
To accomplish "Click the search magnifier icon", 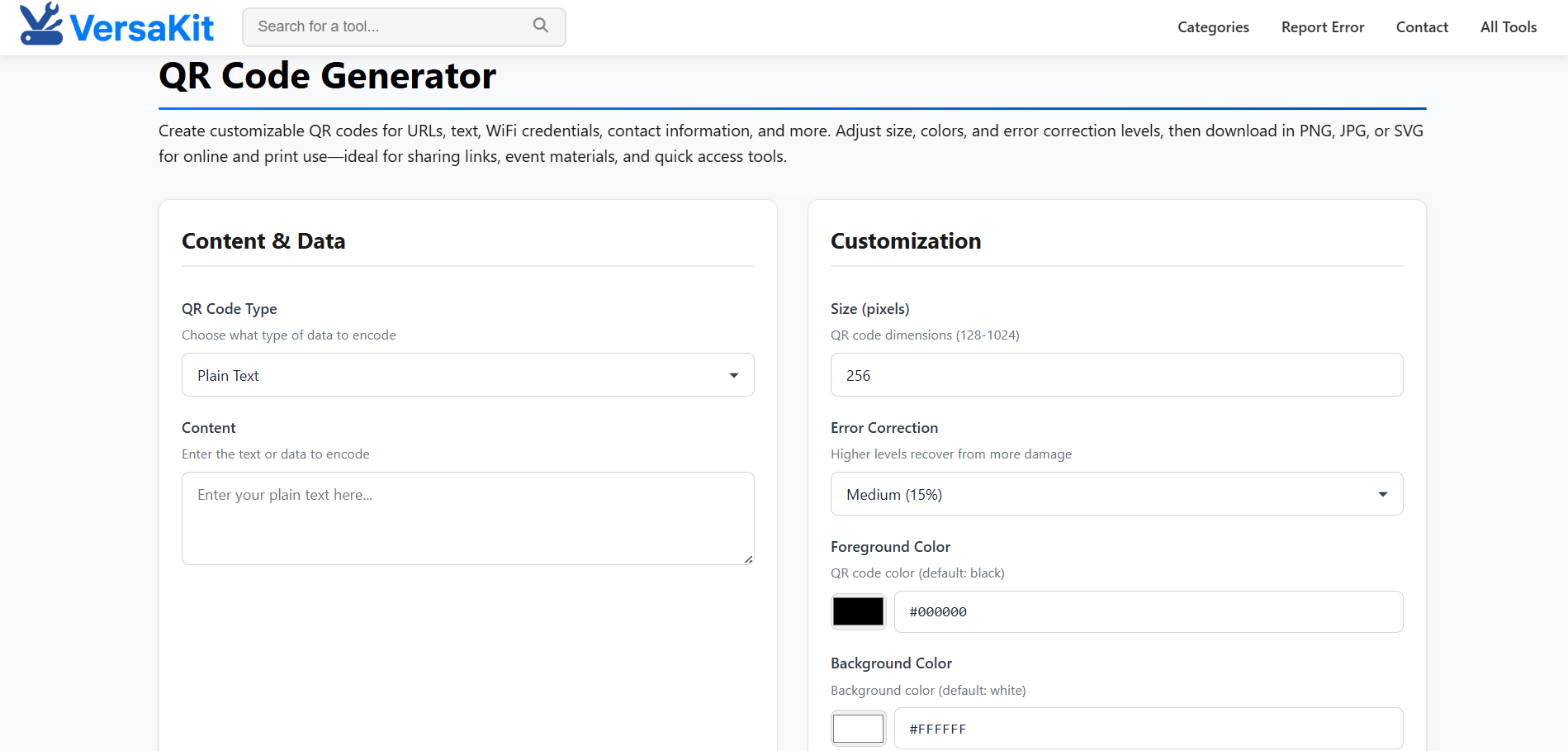I will pos(541,26).
